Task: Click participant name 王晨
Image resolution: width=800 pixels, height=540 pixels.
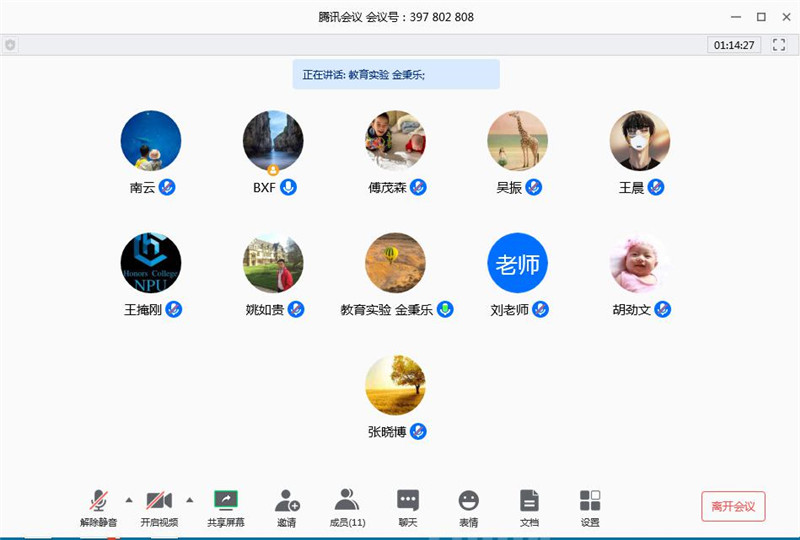Action: pyautogui.click(x=632, y=188)
